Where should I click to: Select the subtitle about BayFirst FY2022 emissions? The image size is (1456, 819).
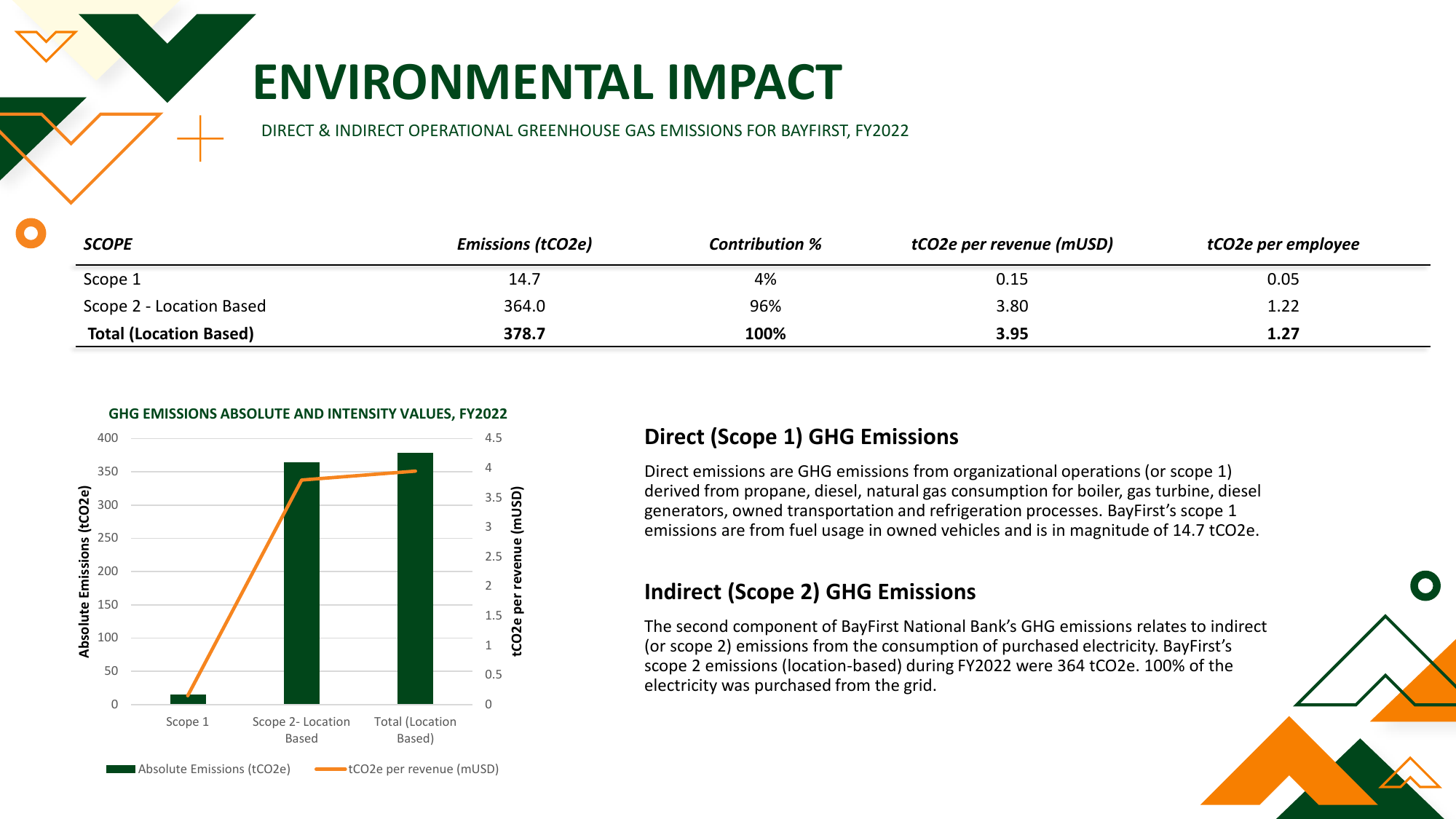pyautogui.click(x=585, y=131)
